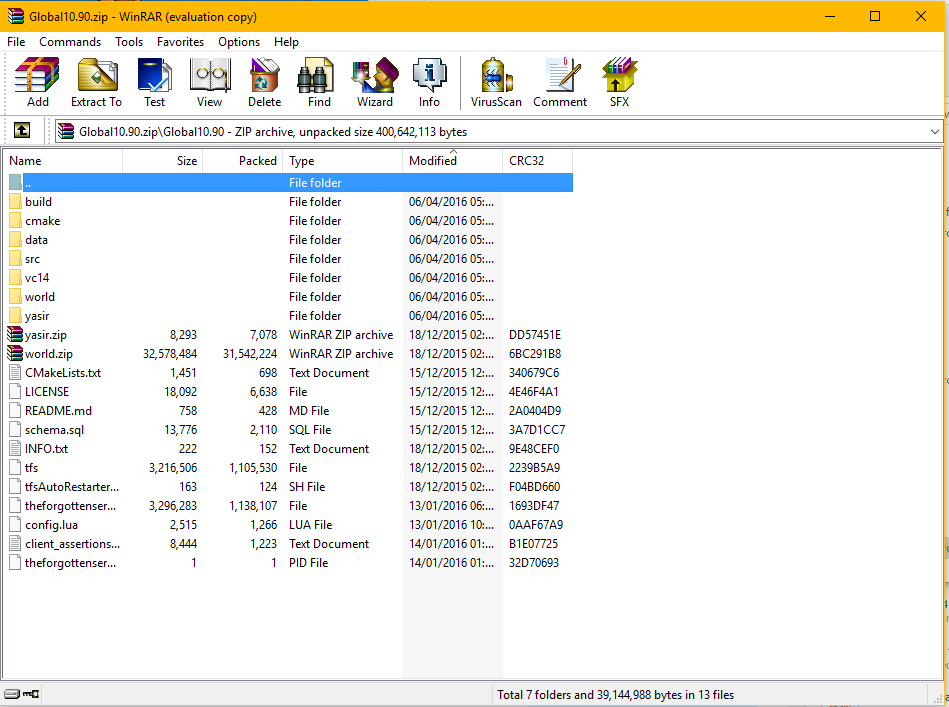The height and width of the screenshot is (707, 949).
Task: Select the world folder name
Action: 40,297
